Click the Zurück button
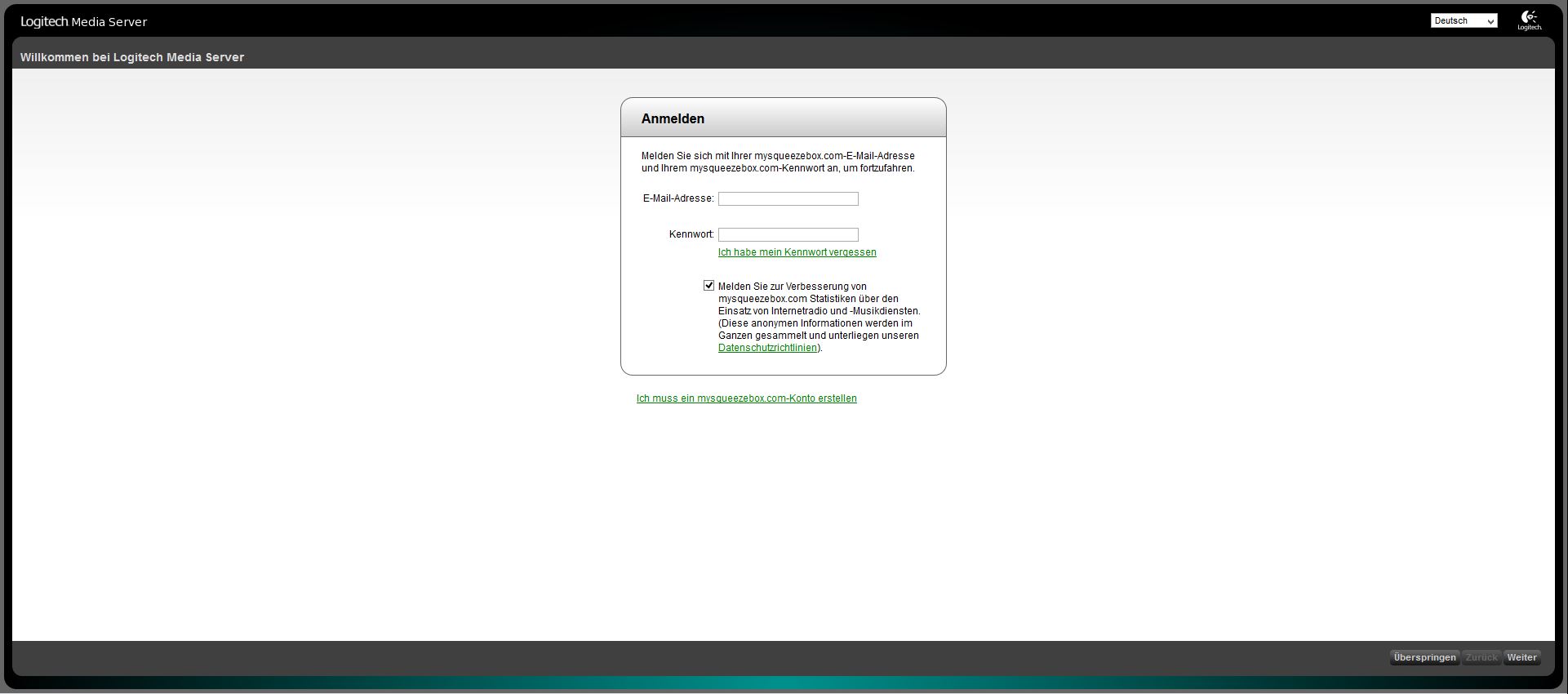The height and width of the screenshot is (694, 1568). pyautogui.click(x=1481, y=657)
